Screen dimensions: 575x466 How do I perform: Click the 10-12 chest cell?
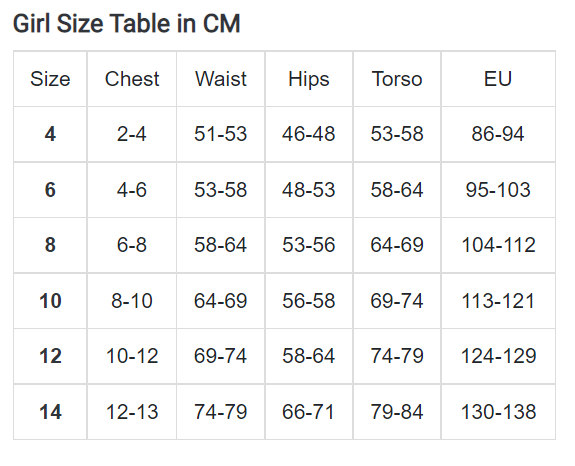pos(132,356)
